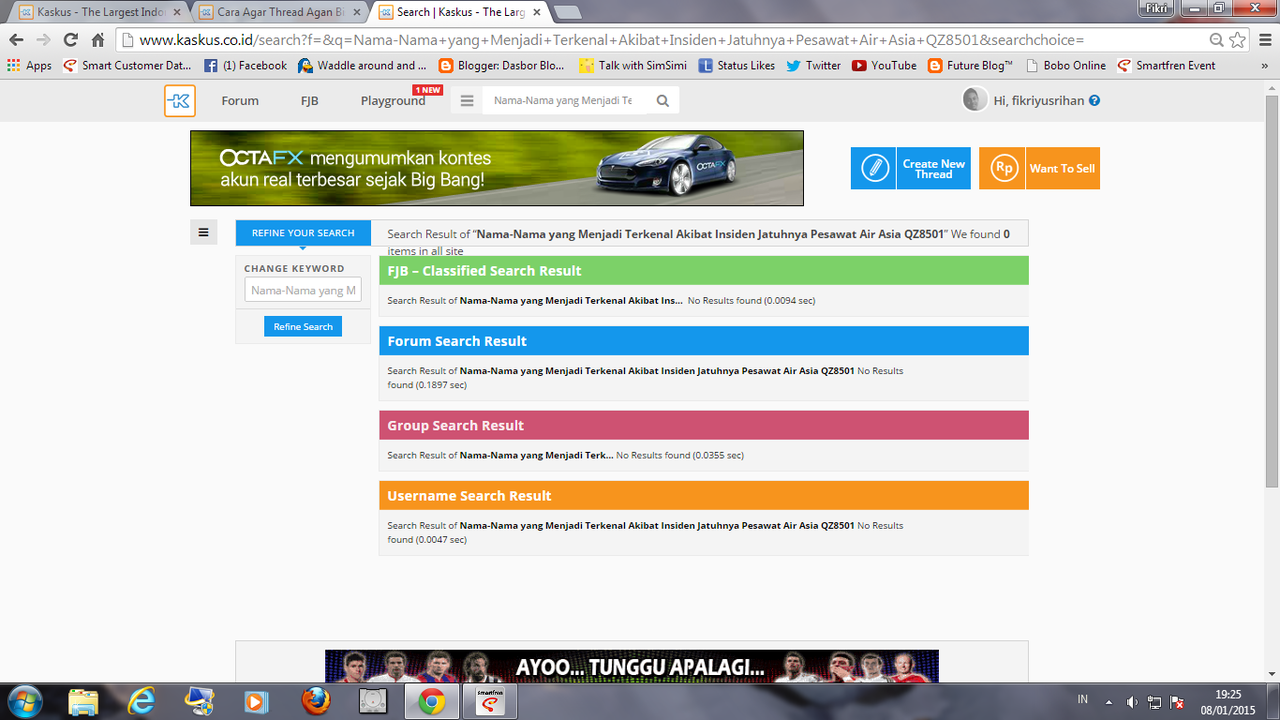The width and height of the screenshot is (1280, 720).
Task: Click the blue help question icon
Action: click(1095, 101)
